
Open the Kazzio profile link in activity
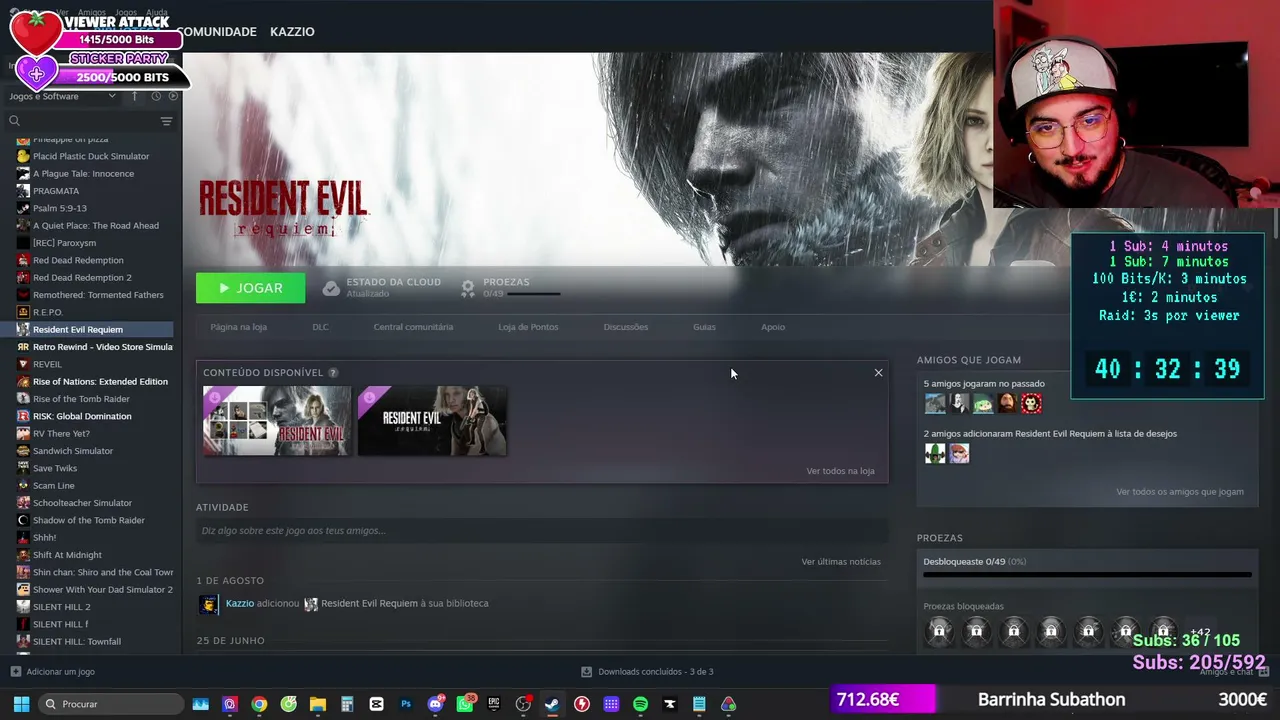(240, 604)
